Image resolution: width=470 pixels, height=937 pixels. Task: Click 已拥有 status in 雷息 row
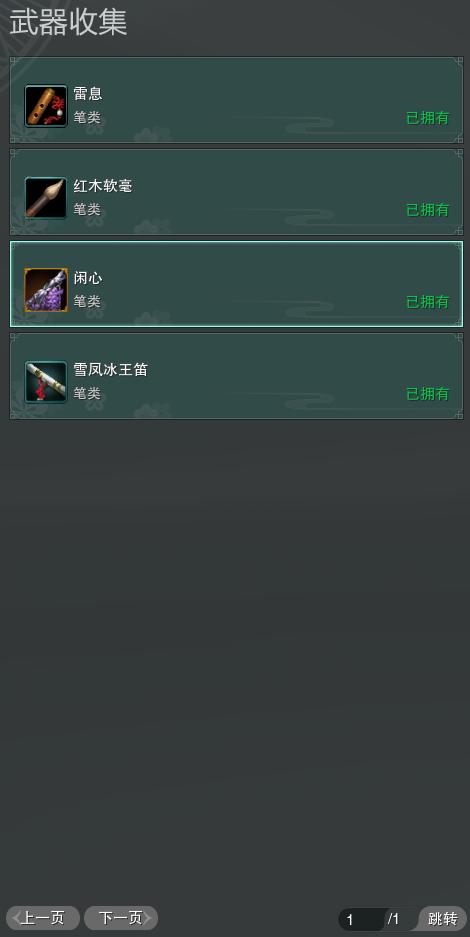pyautogui.click(x=428, y=118)
